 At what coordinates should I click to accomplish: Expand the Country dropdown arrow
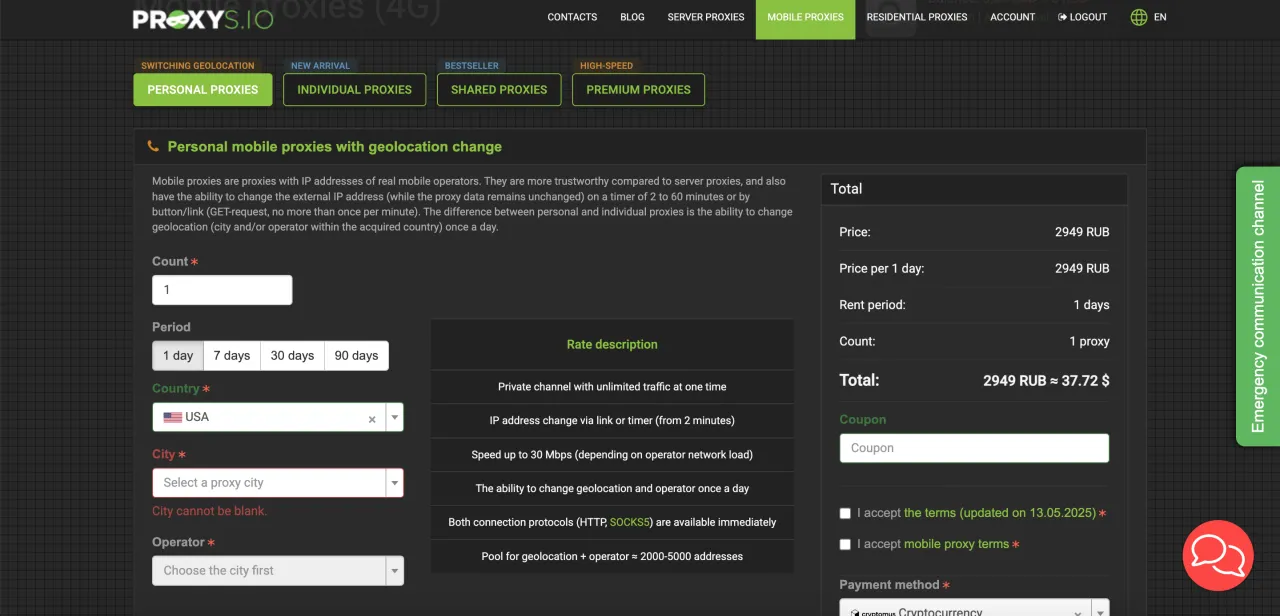click(x=395, y=418)
